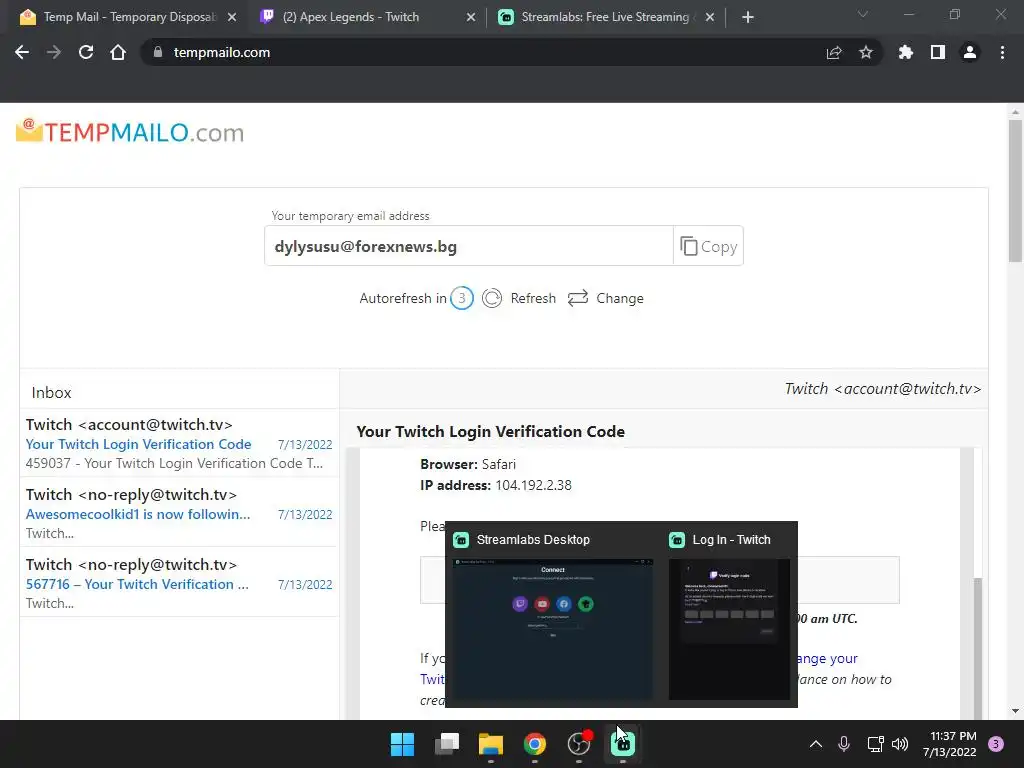The height and width of the screenshot is (768, 1024).
Task: Click the TEMPMAILO.com logo
Action: coord(130,131)
